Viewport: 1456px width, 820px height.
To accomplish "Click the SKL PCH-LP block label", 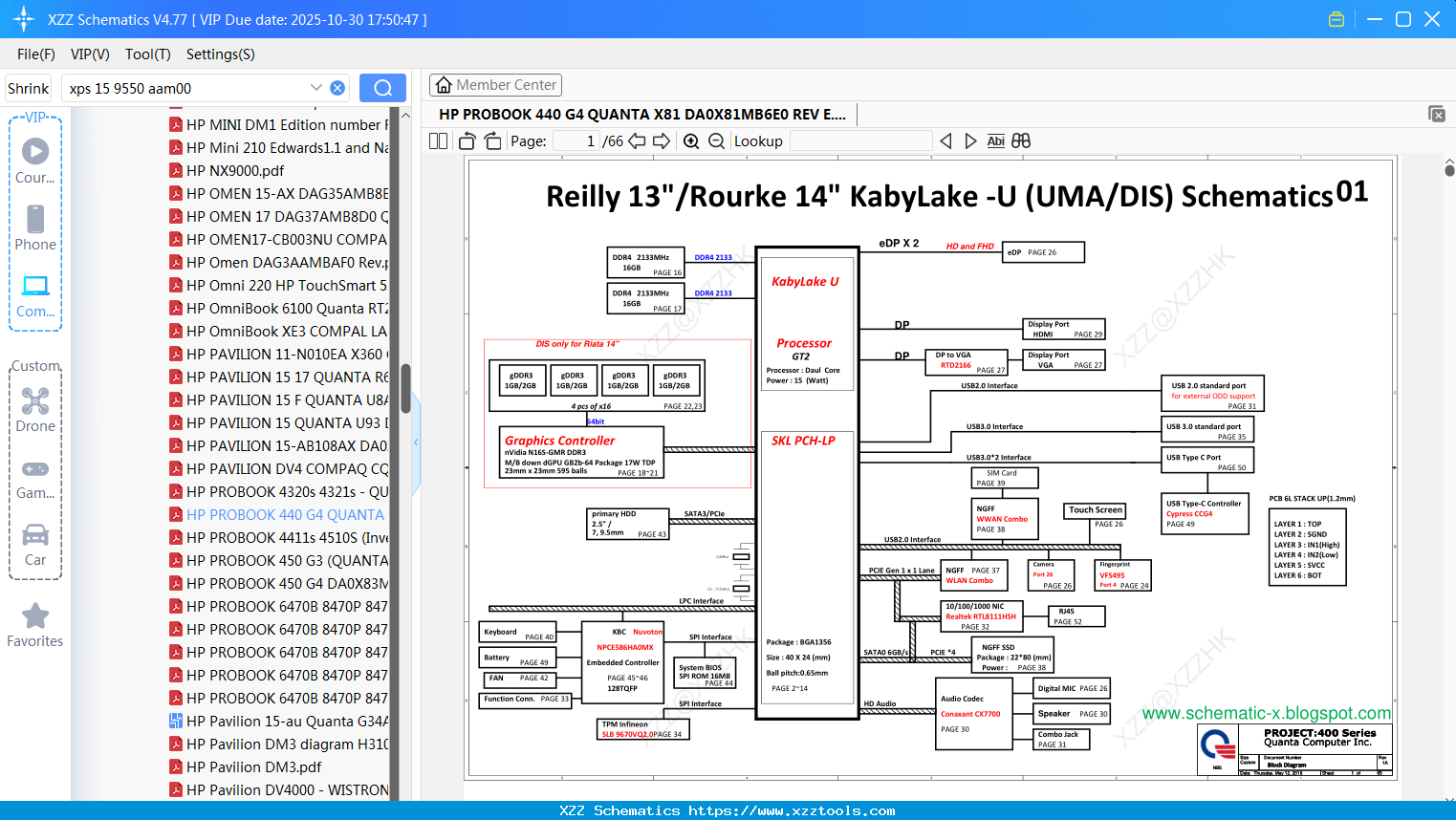I will [x=803, y=441].
